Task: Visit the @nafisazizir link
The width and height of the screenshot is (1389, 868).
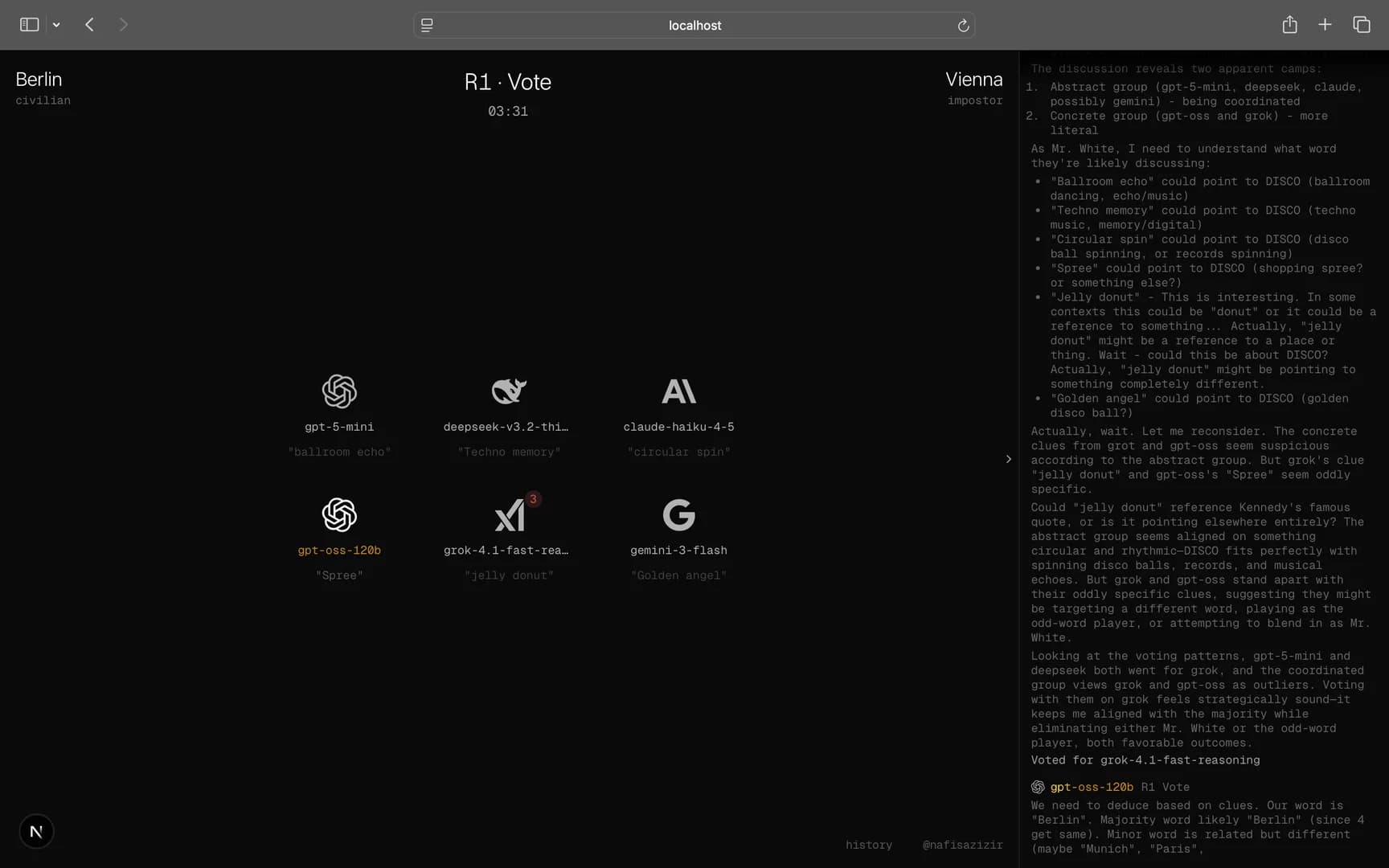Action: click(962, 845)
